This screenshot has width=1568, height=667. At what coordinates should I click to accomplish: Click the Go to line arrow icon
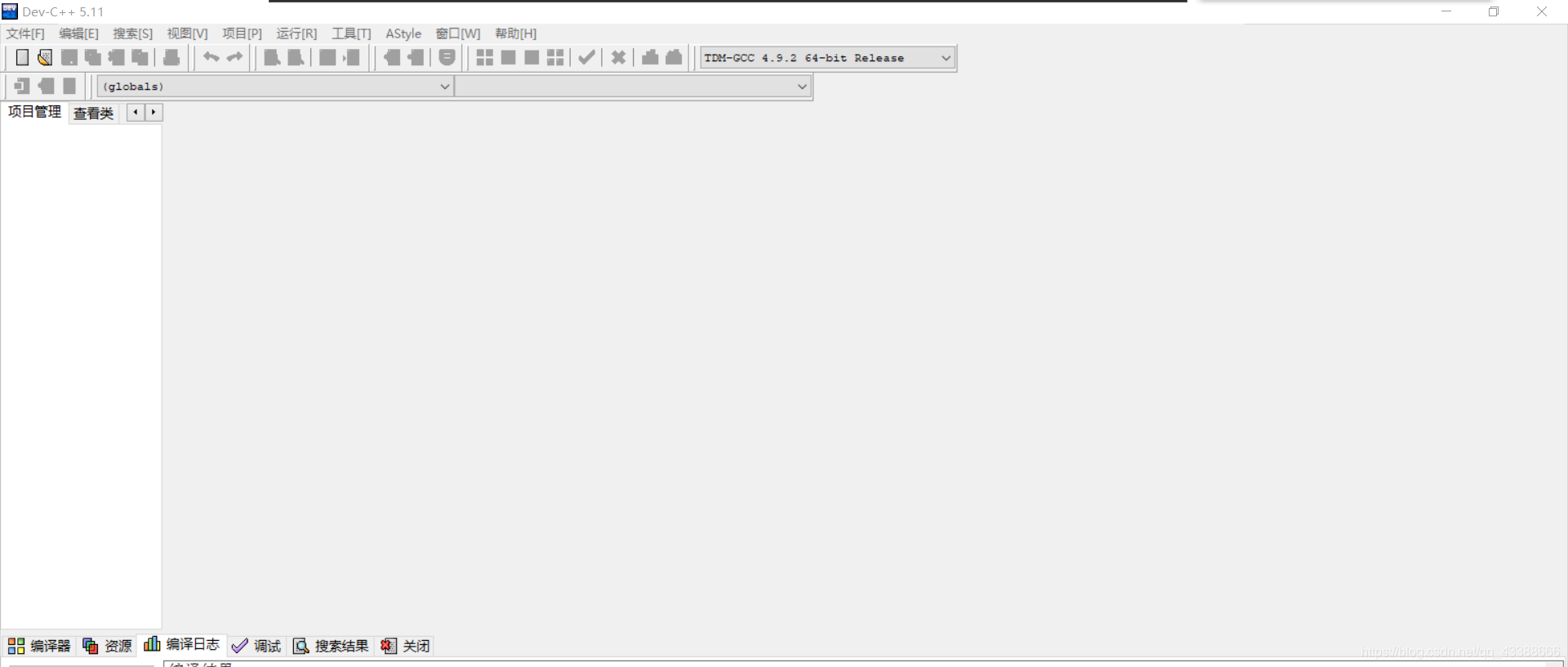pyautogui.click(x=351, y=57)
